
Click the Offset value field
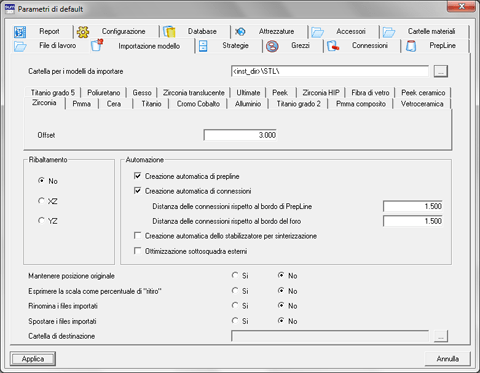[240, 135]
